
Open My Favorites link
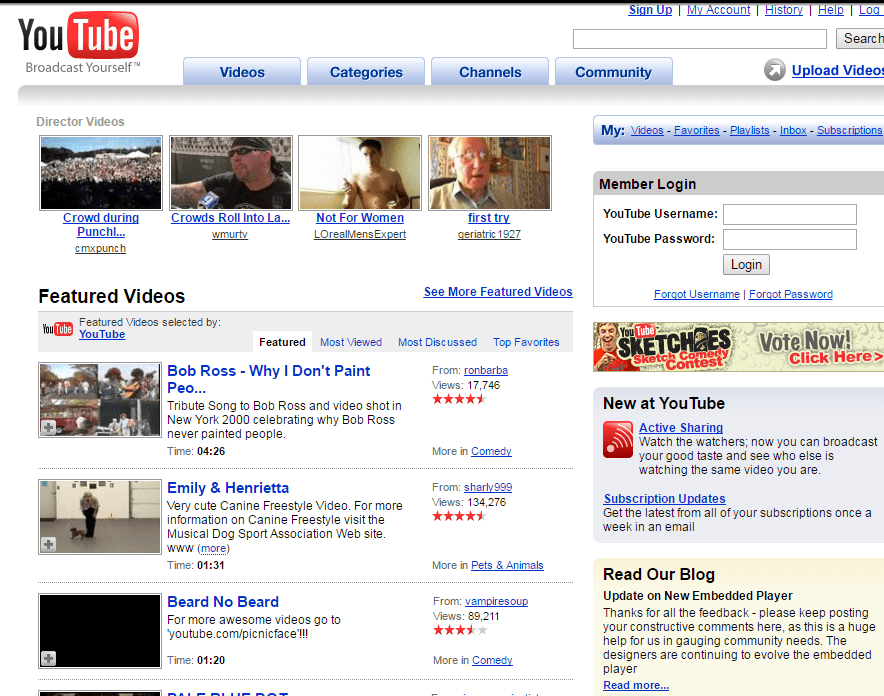click(x=696, y=130)
